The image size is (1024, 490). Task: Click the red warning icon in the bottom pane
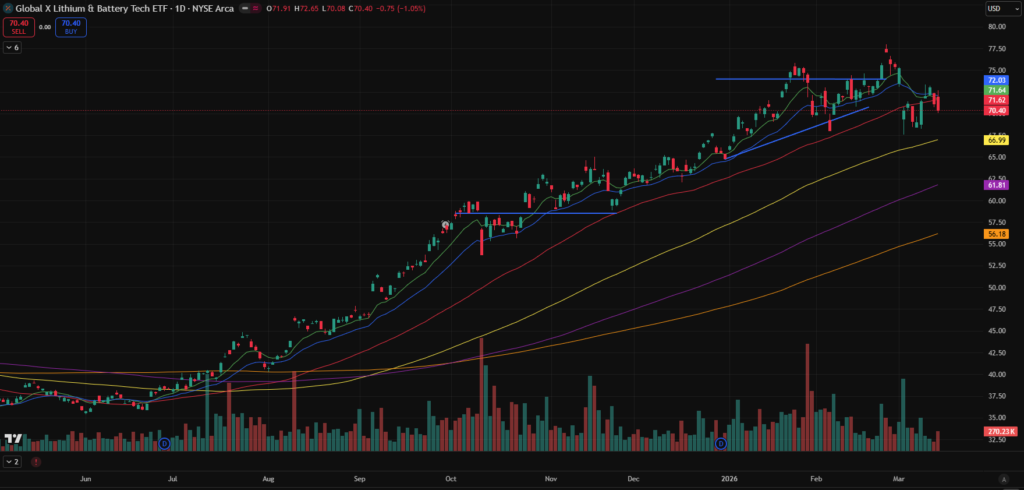pyautogui.click(x=37, y=463)
